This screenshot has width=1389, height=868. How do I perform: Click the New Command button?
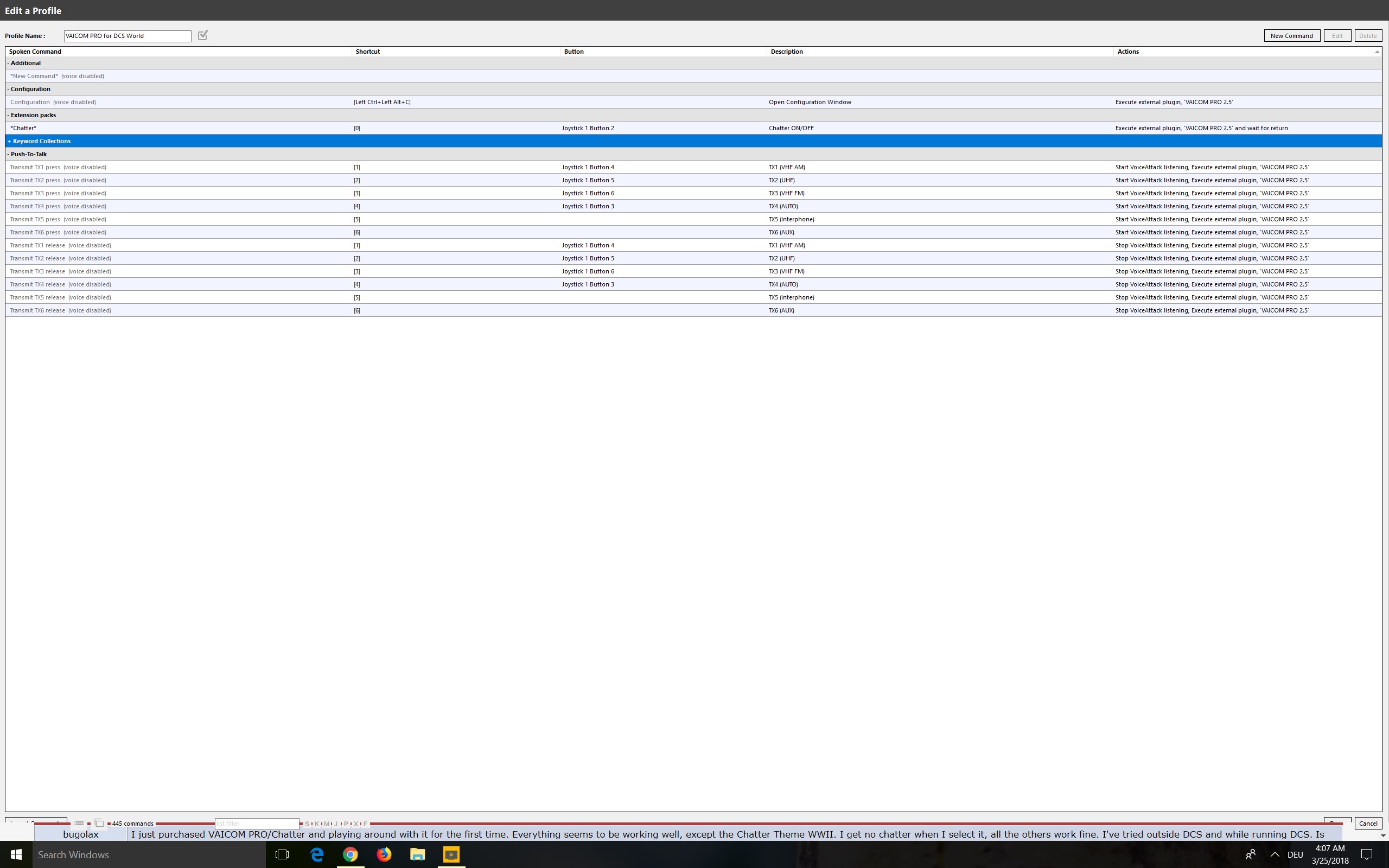tap(1291, 36)
